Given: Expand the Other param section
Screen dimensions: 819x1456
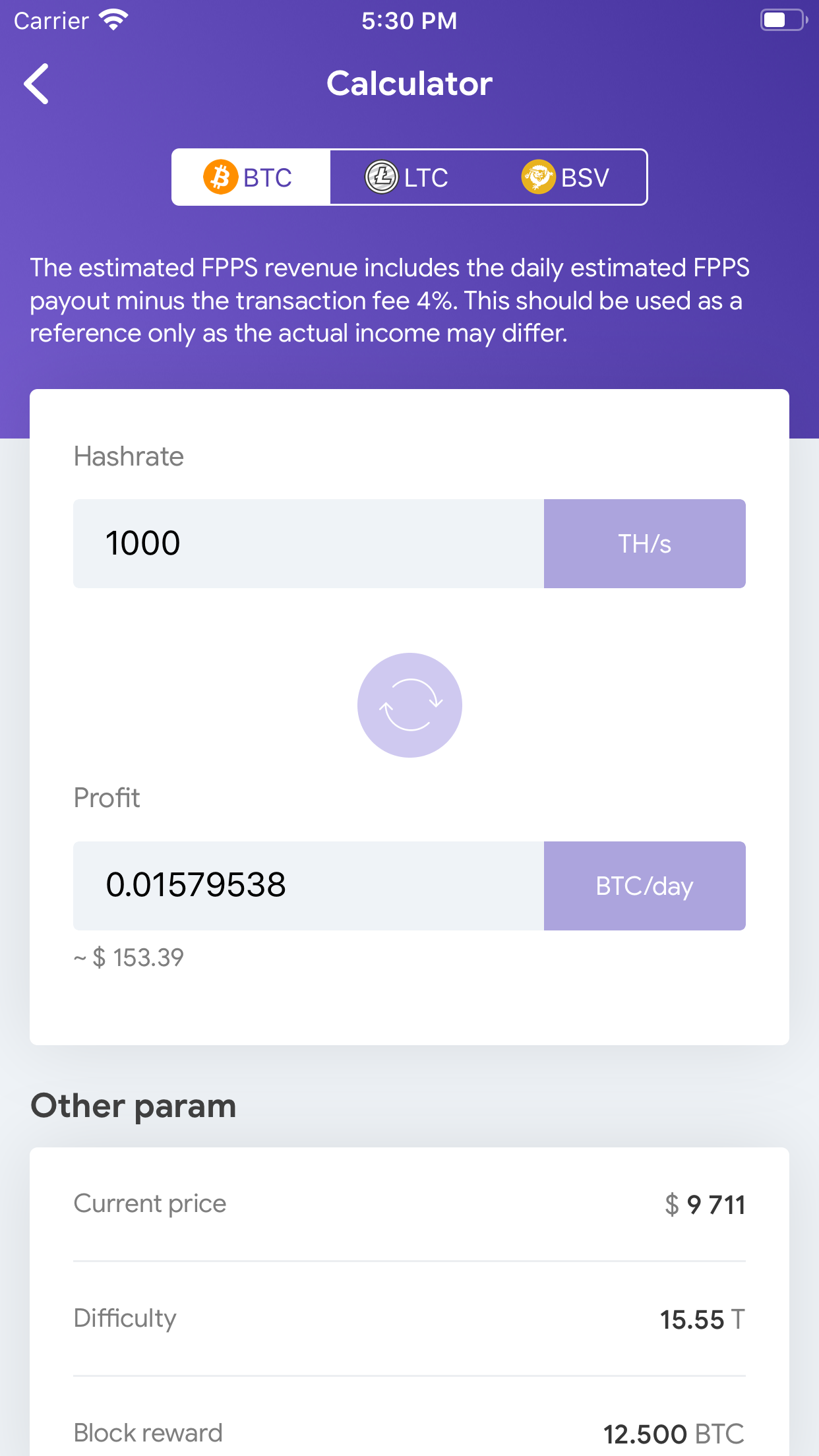Looking at the screenshot, I should 133,1105.
